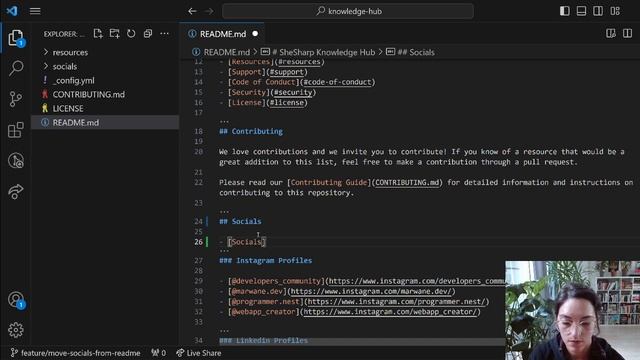Close README.md tab via unsaved dot
This screenshot has width=640, height=360.
point(255,34)
